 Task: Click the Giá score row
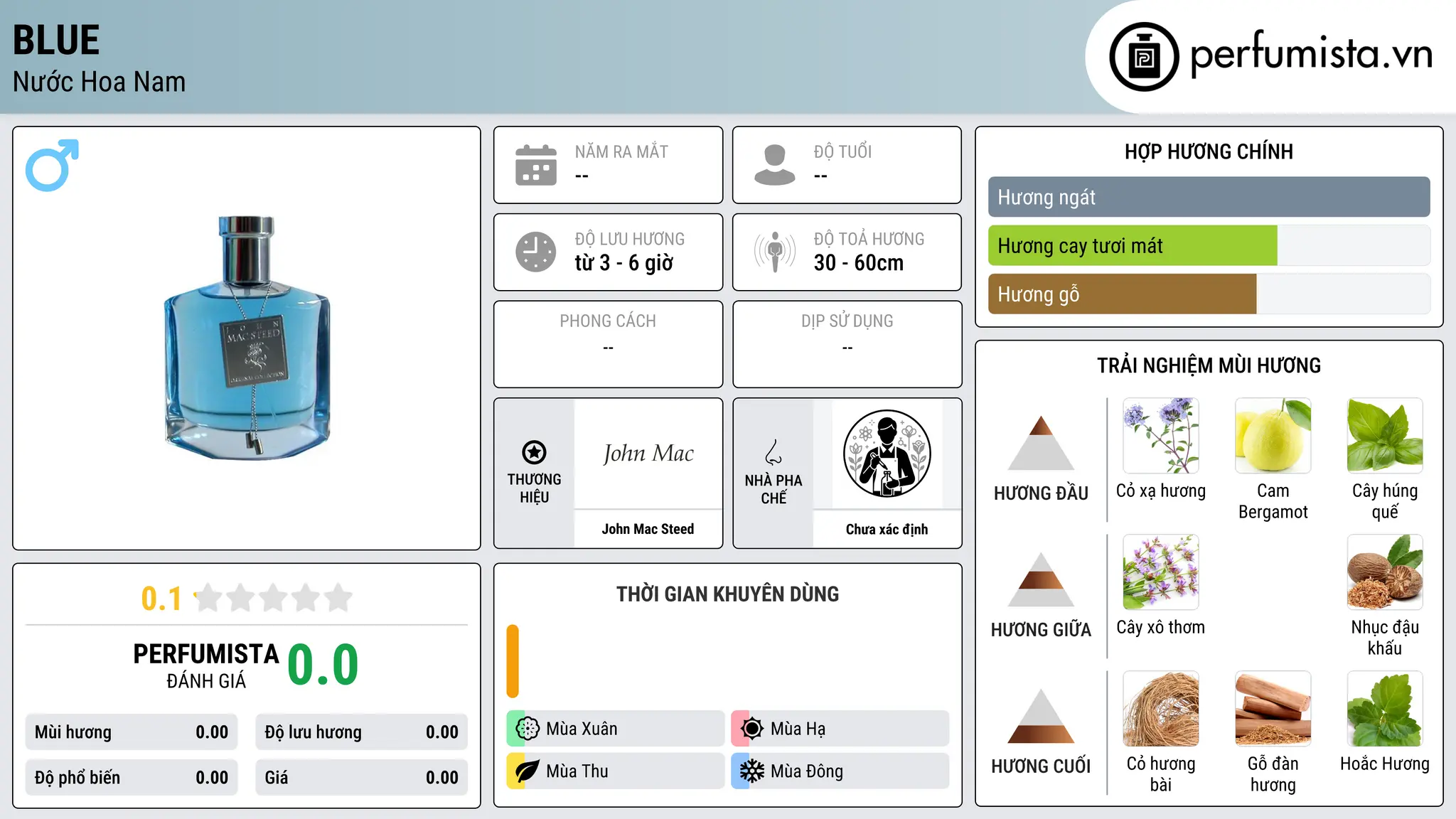(x=362, y=778)
